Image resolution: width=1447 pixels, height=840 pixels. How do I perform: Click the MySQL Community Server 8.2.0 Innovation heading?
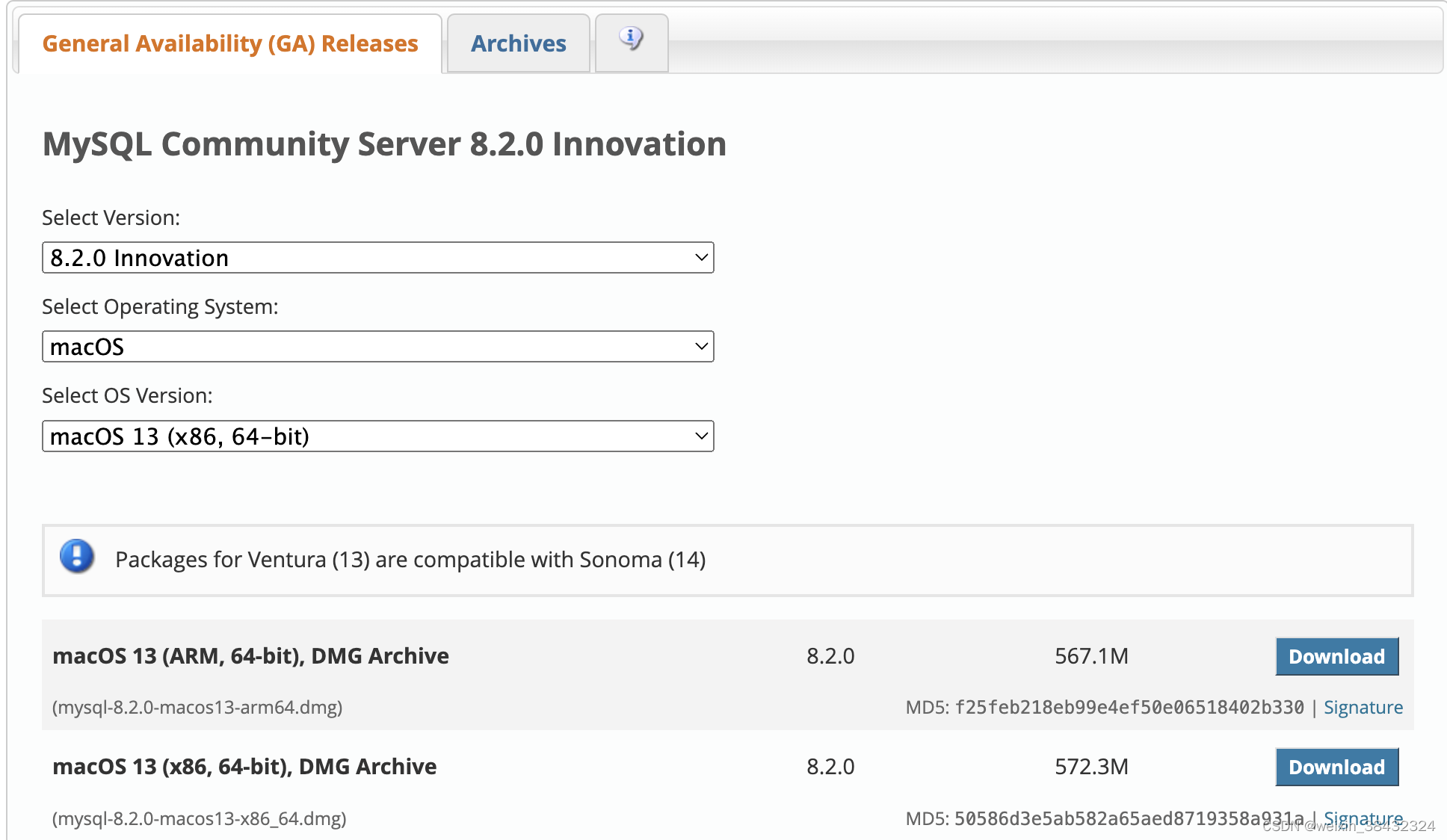[384, 143]
